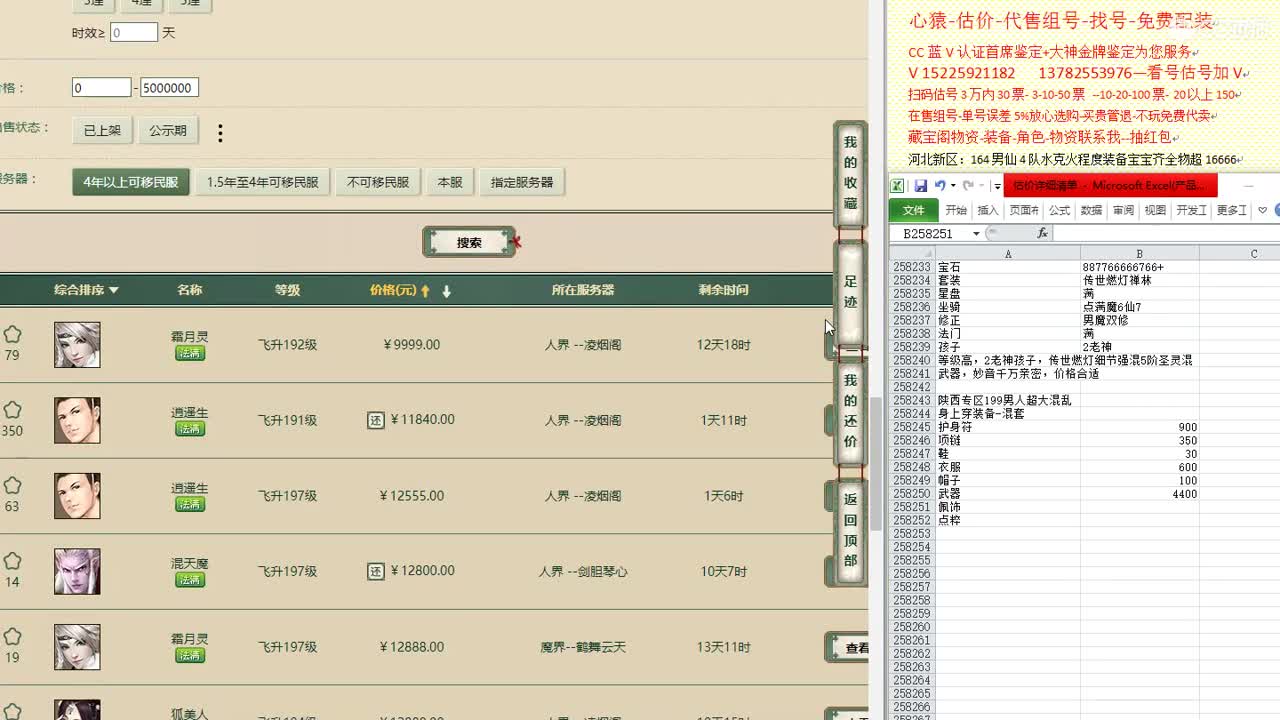
Task: Click the 价格(元) column header
Action: tap(393, 290)
